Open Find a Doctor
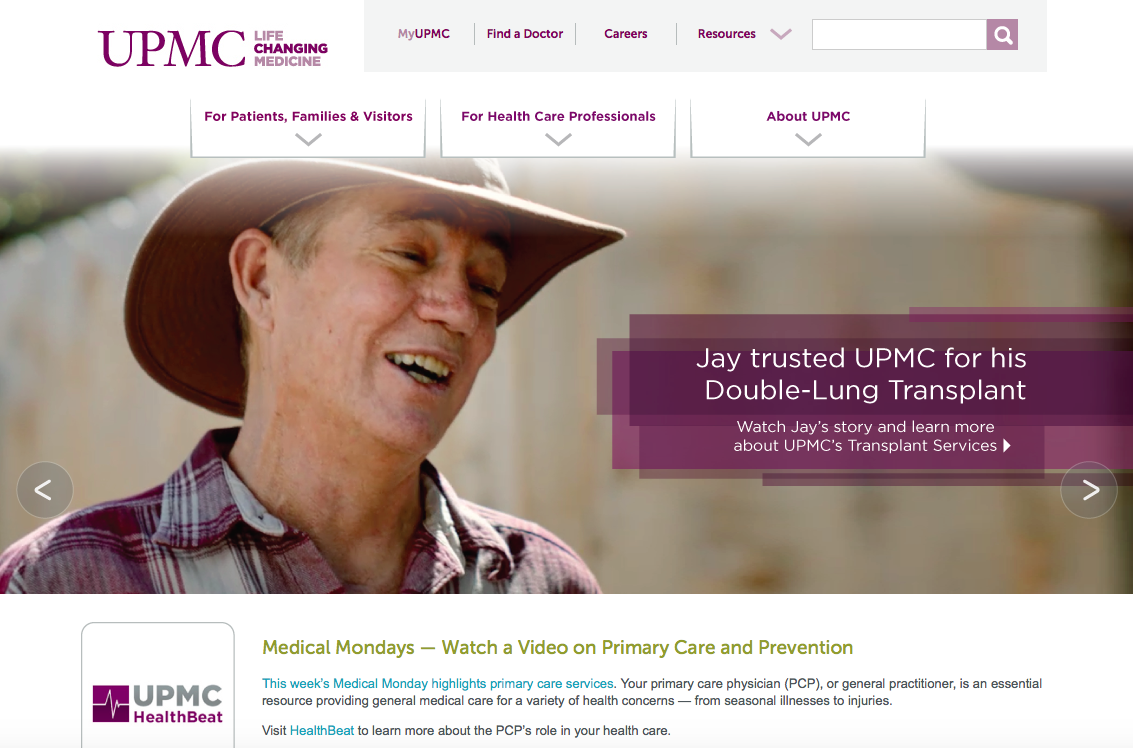Viewport: 1133px width, 748px height. [525, 34]
